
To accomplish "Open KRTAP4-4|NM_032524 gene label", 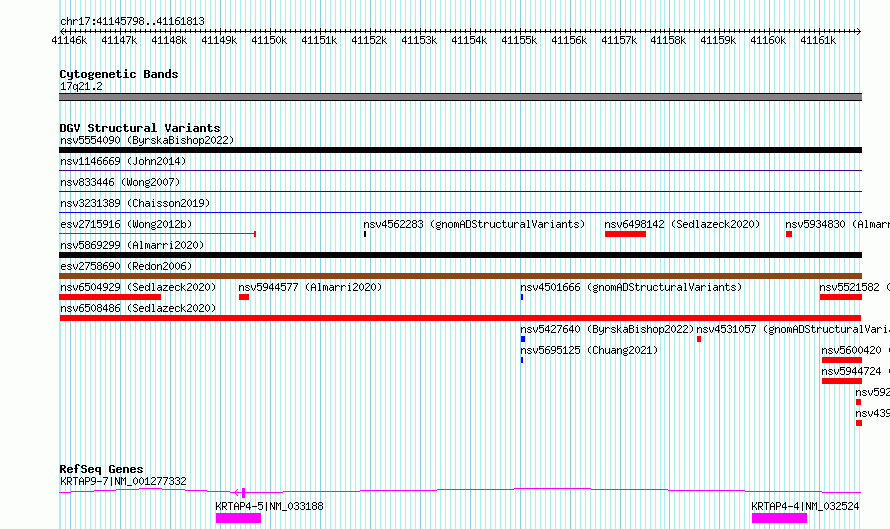I will tap(805, 506).
